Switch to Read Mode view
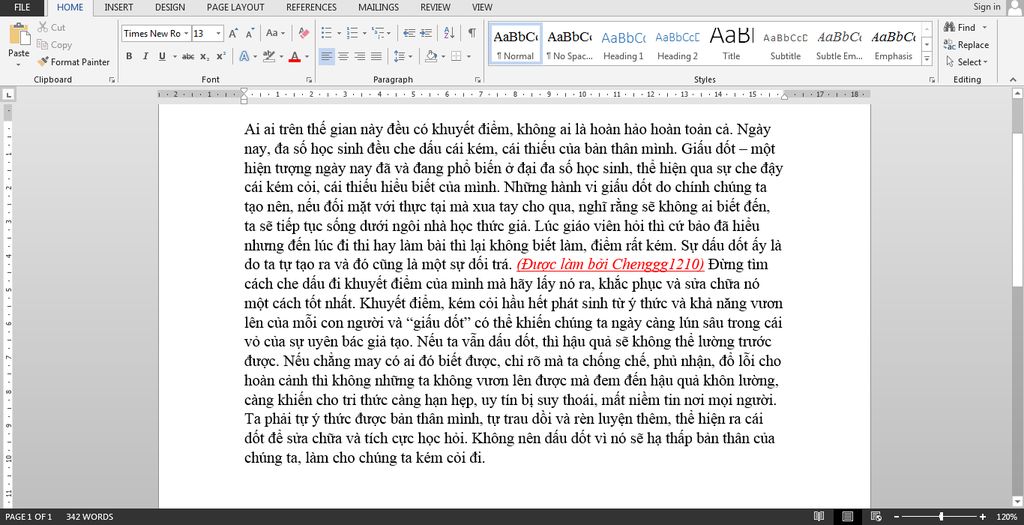The height and width of the screenshot is (525, 1024). click(x=821, y=517)
